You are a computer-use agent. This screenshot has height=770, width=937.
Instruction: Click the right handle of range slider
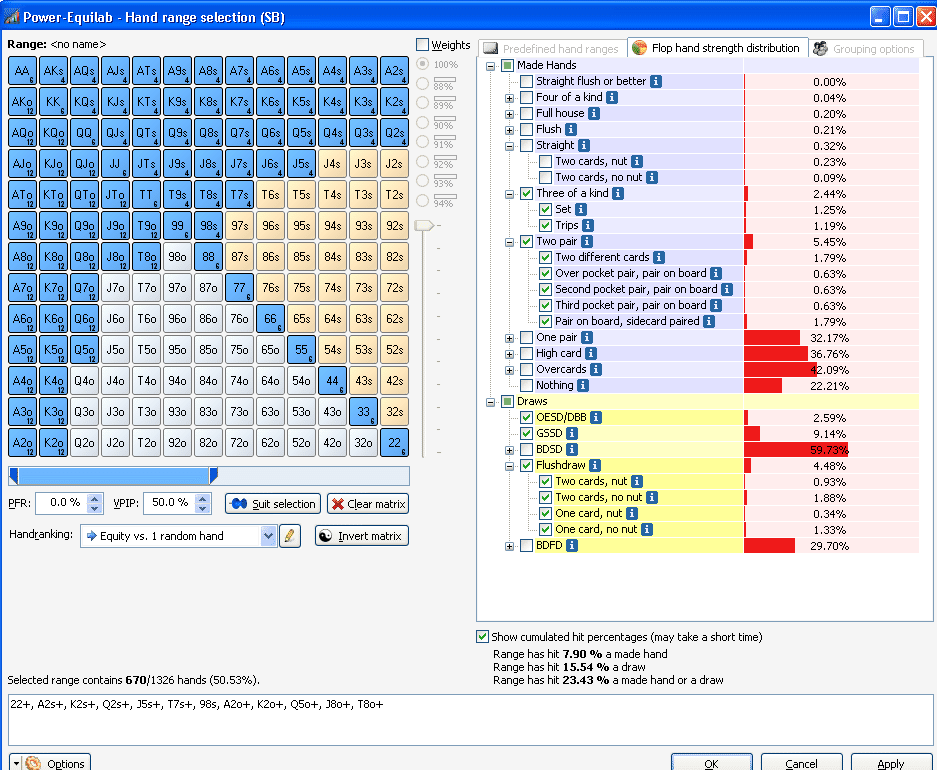[213, 476]
